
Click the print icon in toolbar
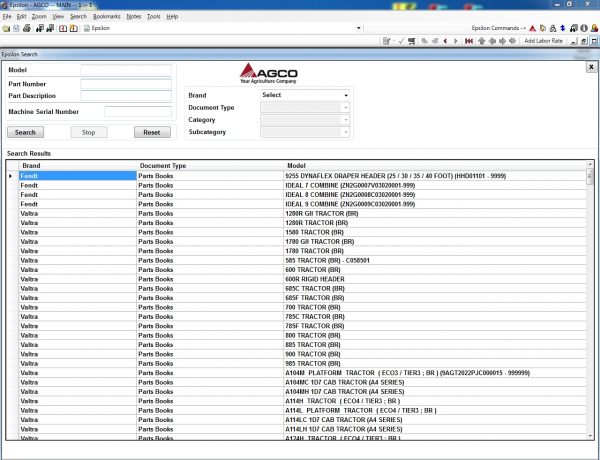[27, 28]
